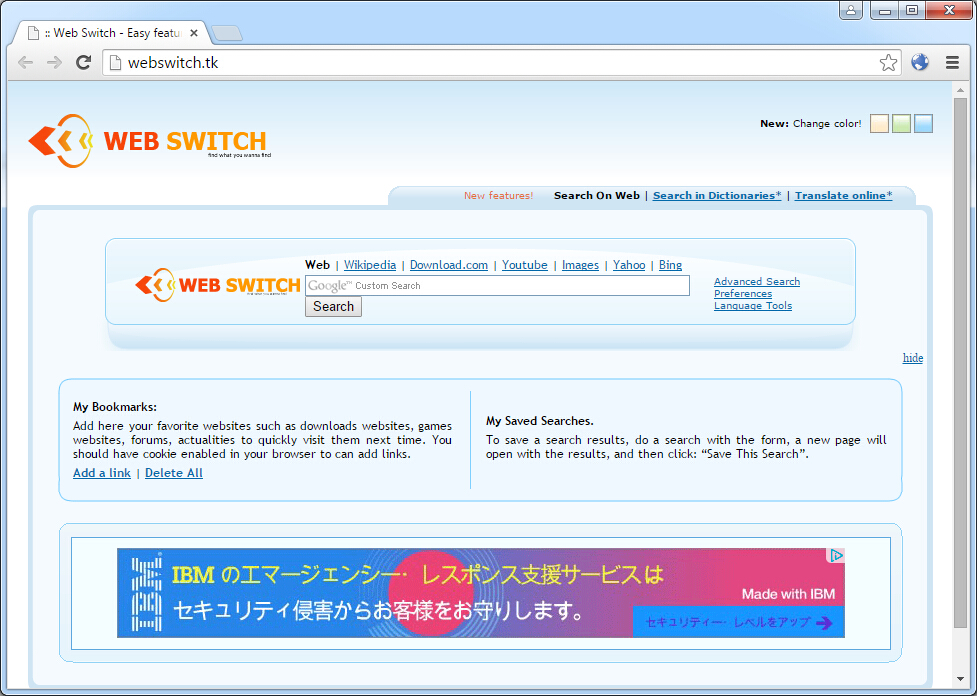The height and width of the screenshot is (696, 977).
Task: Focus the Google Custom Search field
Action: pyautogui.click(x=497, y=285)
